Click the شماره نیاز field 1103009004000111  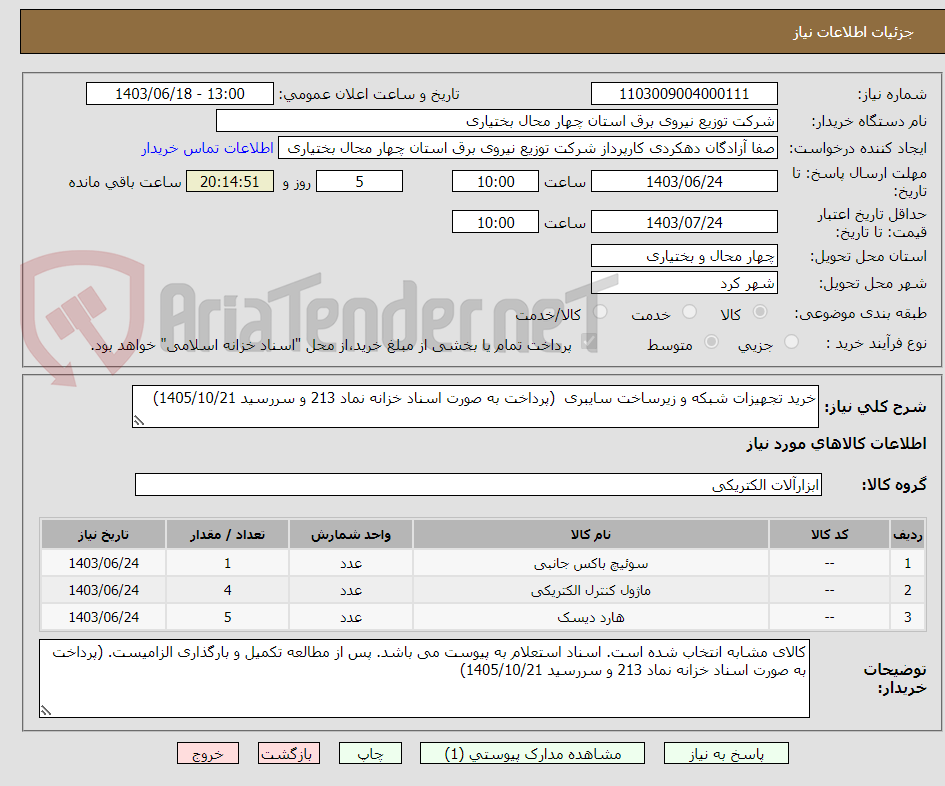684,94
